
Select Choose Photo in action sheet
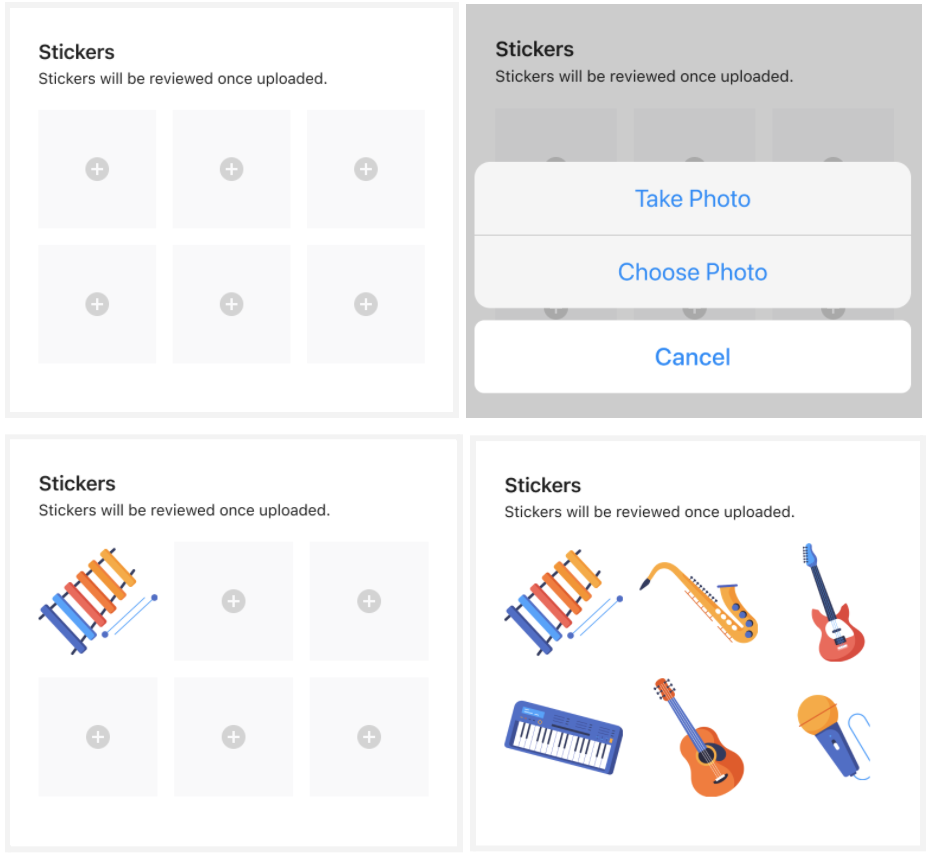[x=692, y=272]
